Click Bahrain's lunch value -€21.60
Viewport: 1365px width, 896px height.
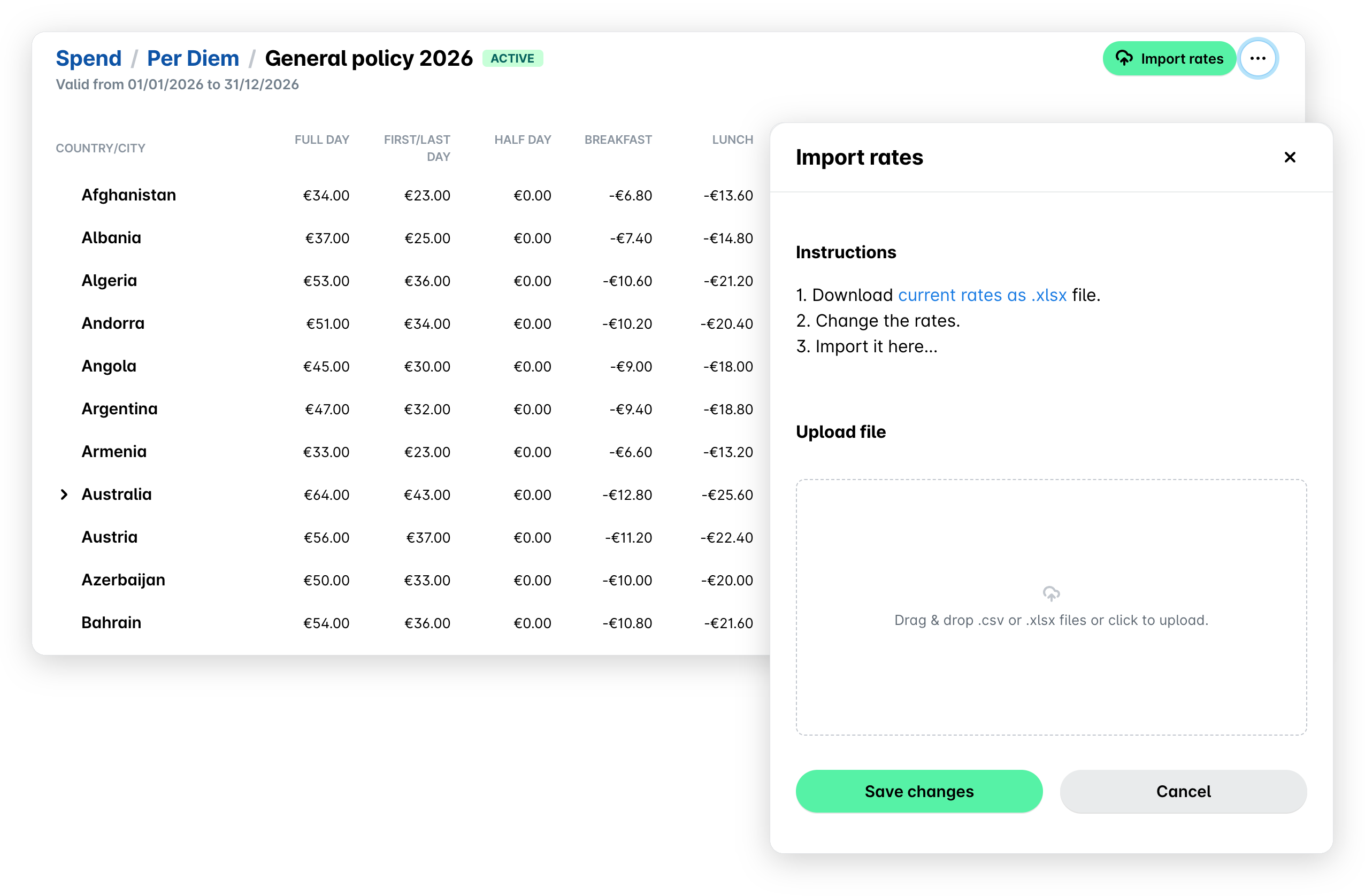[728, 623]
